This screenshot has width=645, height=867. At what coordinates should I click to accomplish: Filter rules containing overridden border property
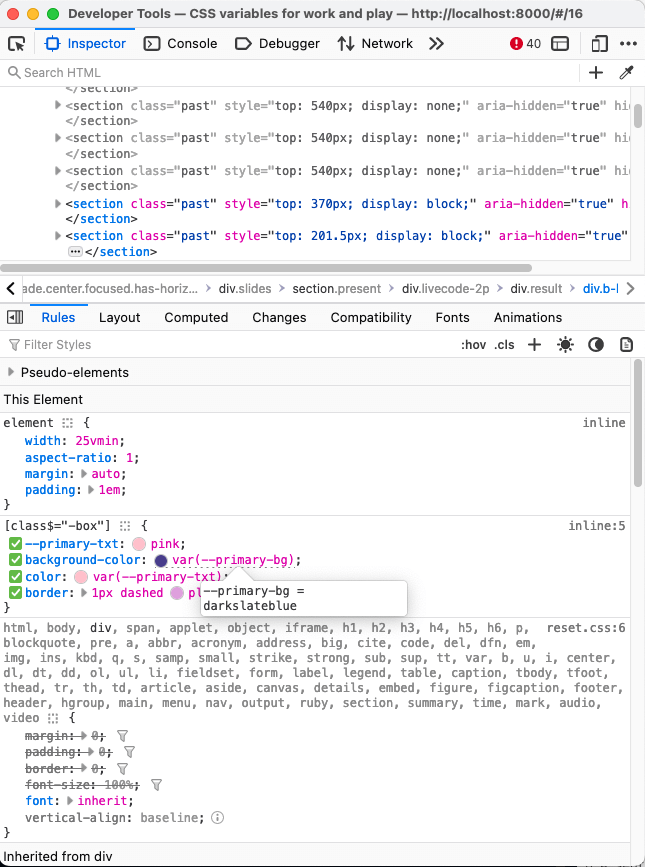pyautogui.click(x=123, y=769)
